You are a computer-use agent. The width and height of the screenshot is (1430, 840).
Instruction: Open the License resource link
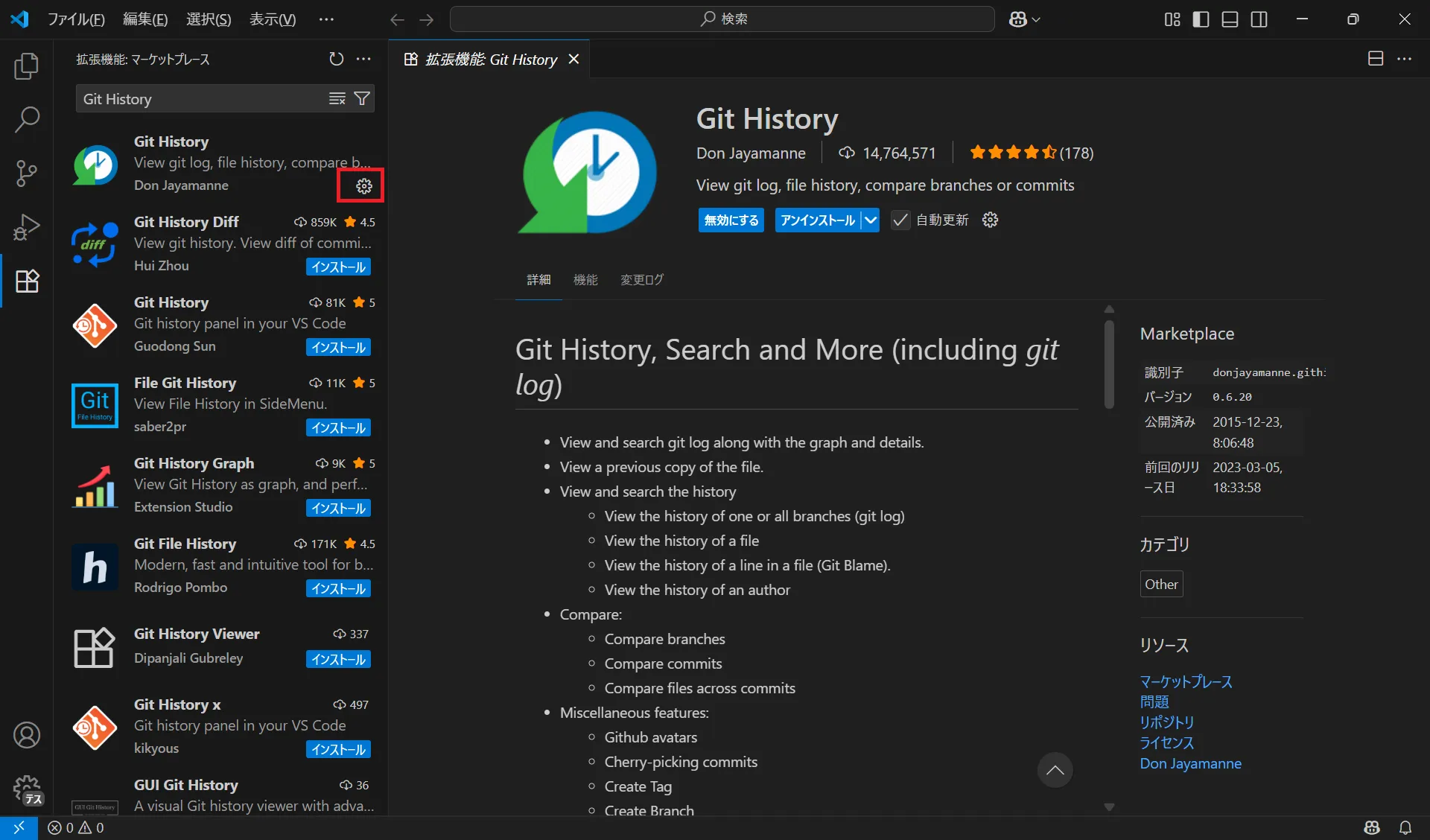point(1166,742)
